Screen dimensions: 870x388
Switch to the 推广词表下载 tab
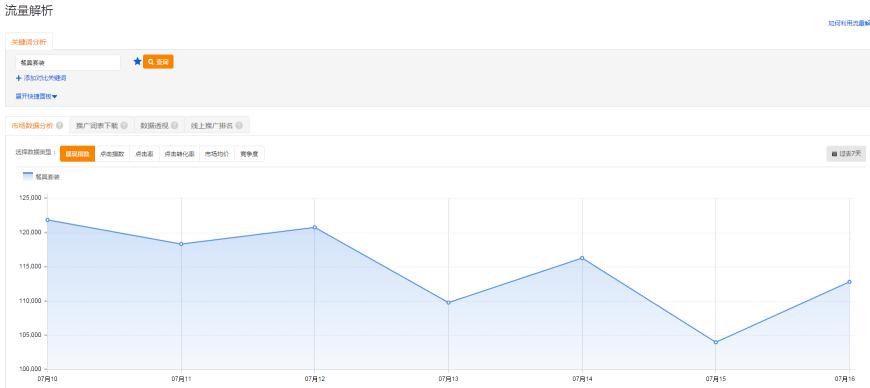[x=102, y=125]
